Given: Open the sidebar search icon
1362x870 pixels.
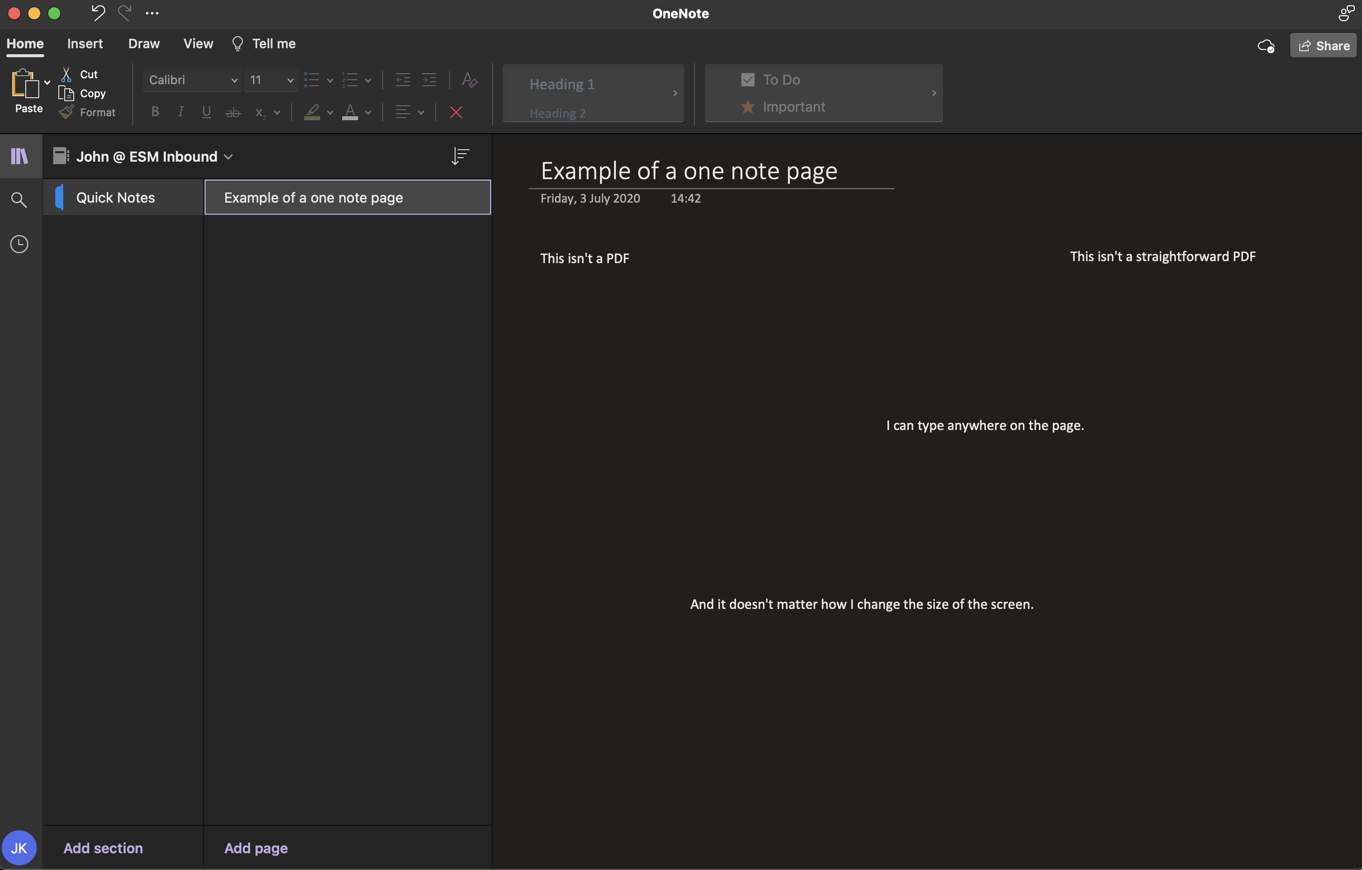Looking at the screenshot, I should click(x=19, y=200).
